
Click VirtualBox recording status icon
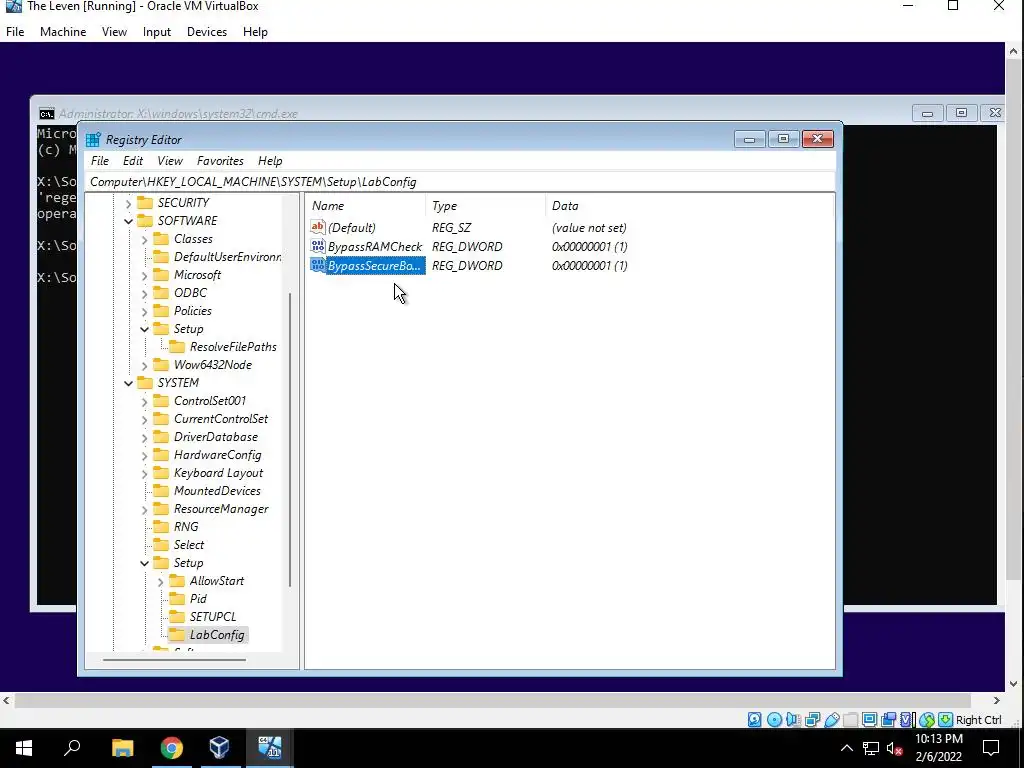(x=888, y=720)
